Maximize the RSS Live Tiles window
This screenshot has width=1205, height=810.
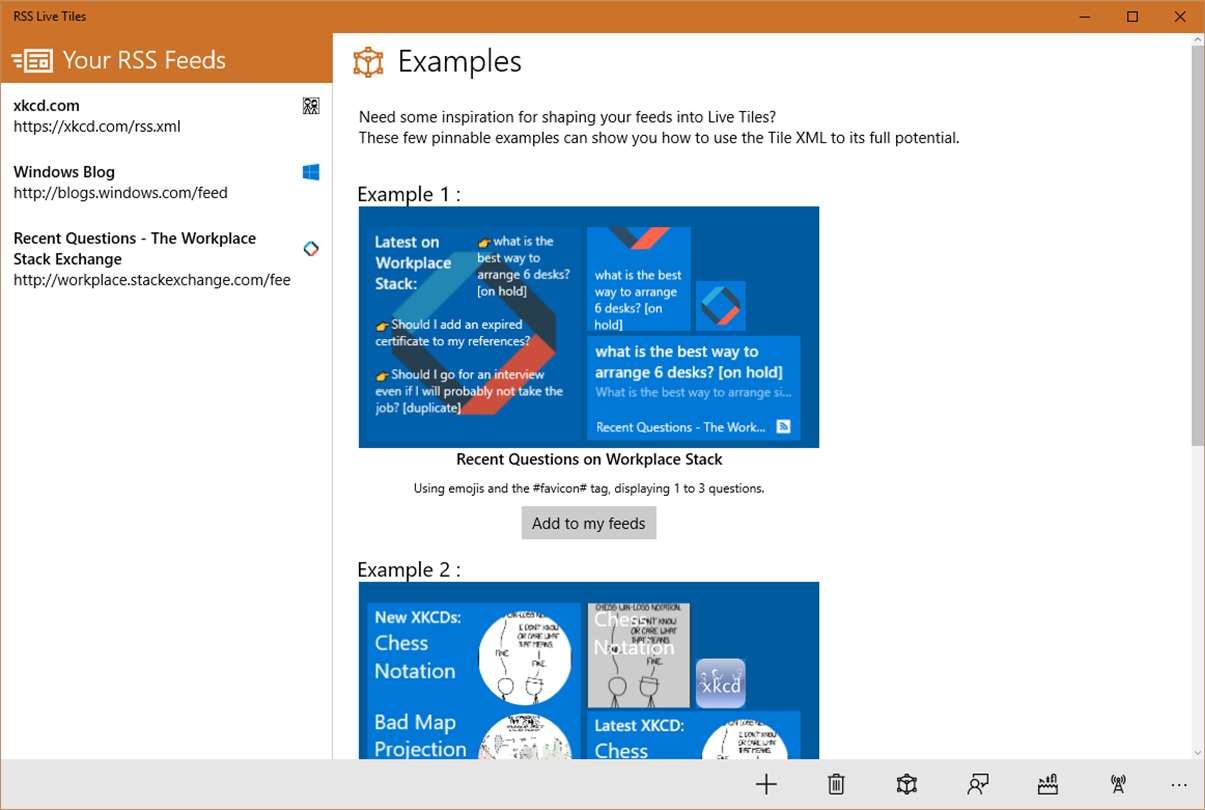coord(1132,16)
